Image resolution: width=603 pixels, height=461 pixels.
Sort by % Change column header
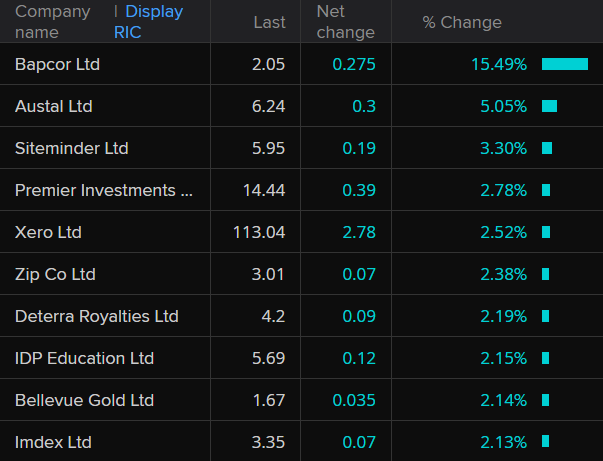(x=462, y=22)
